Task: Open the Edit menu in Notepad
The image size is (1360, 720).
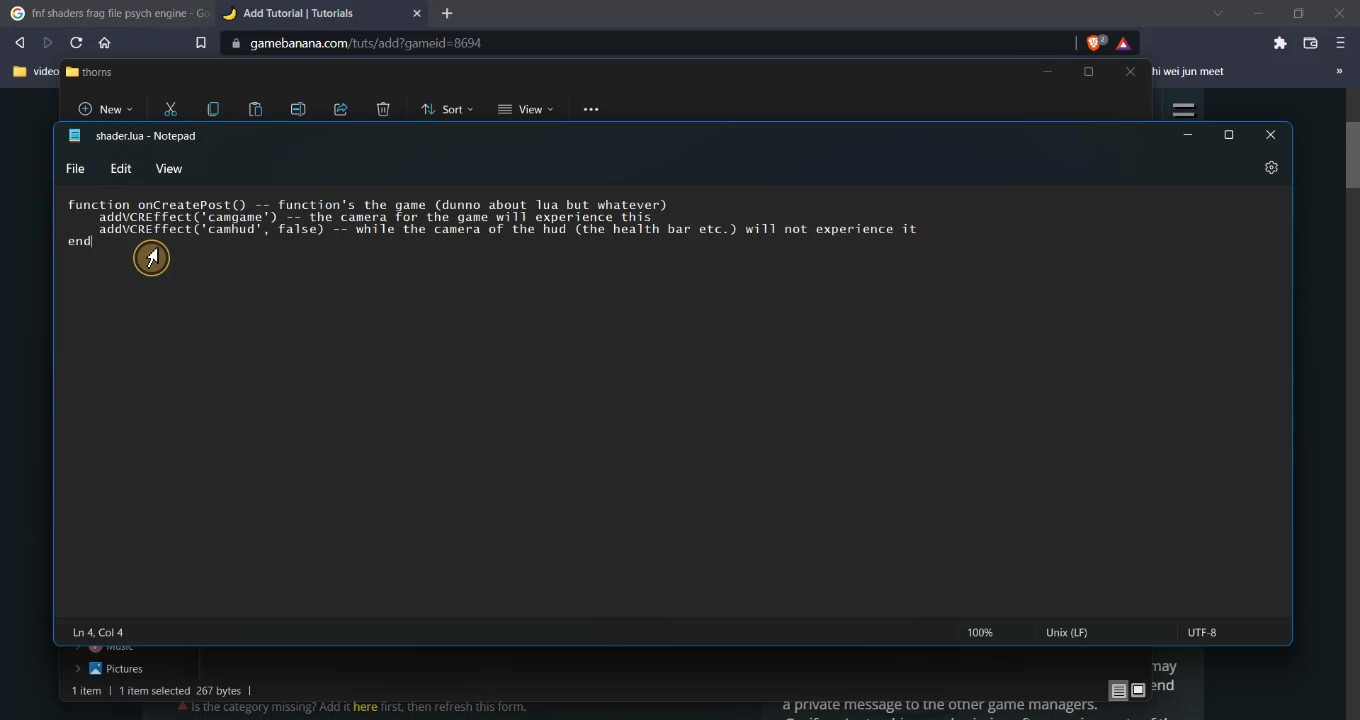Action: click(120, 168)
